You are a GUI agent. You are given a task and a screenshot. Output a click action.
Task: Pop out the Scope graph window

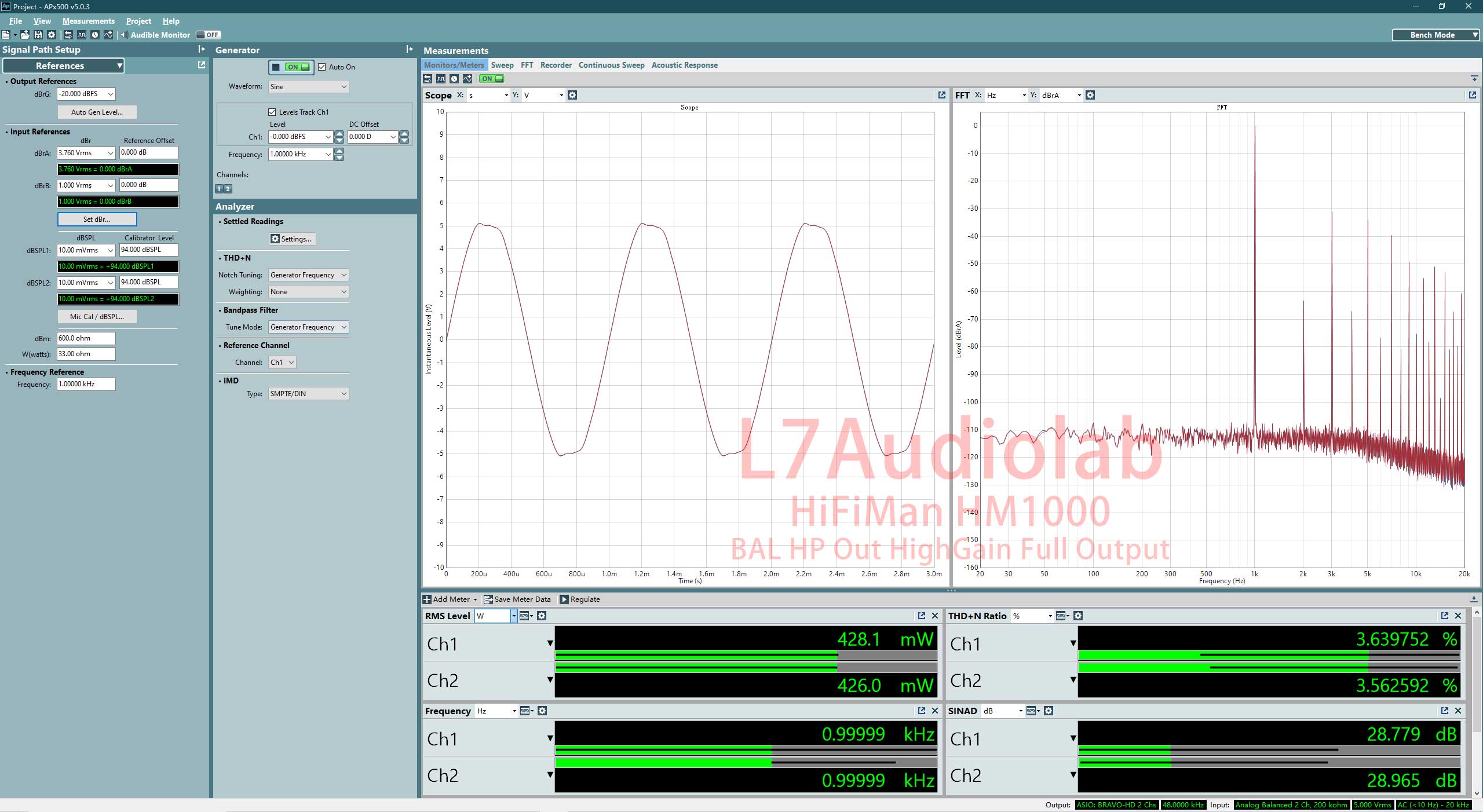pos(941,95)
